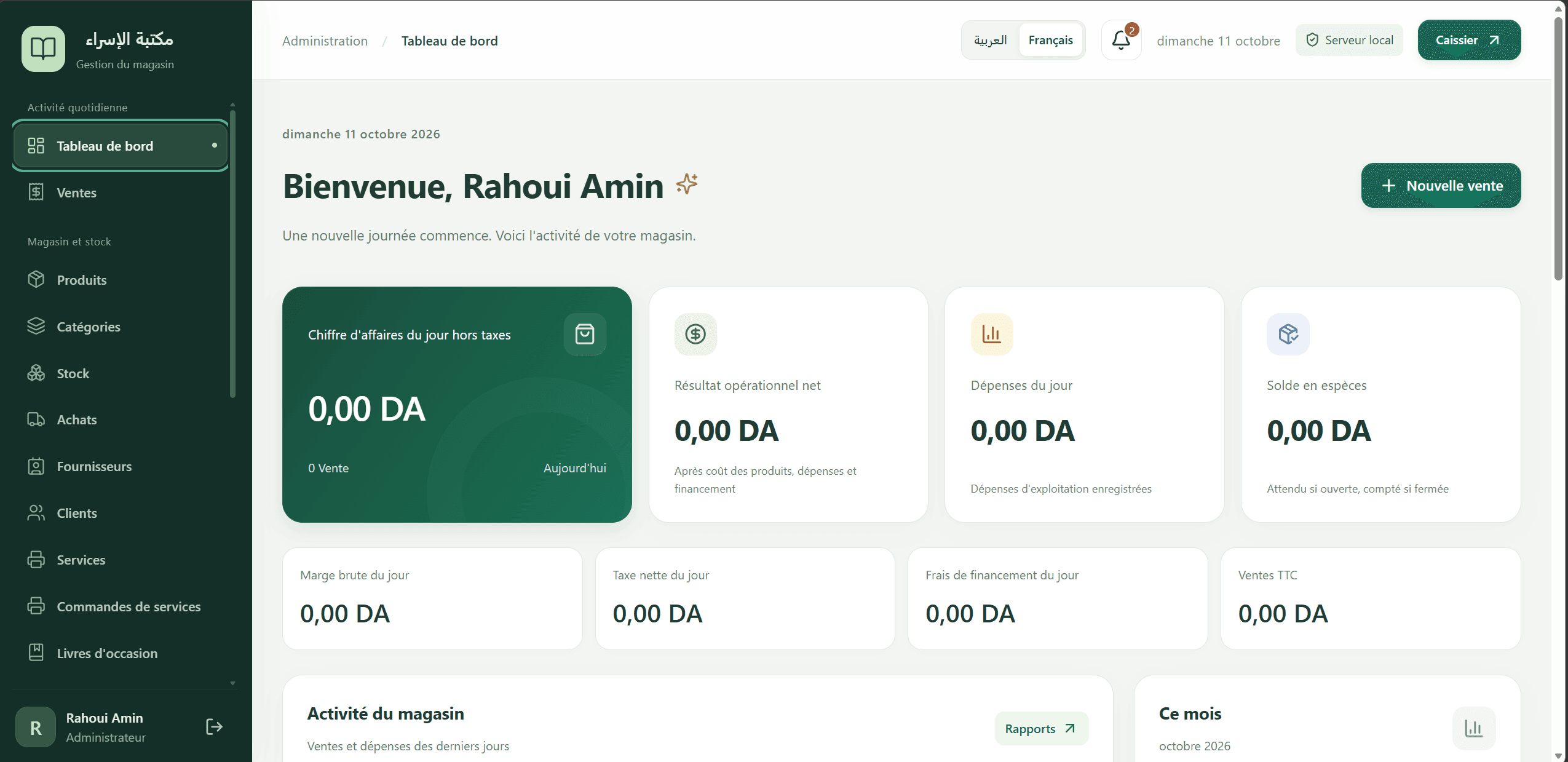Image resolution: width=1568 pixels, height=762 pixels.
Task: Open Commandes de services
Action: tap(121, 606)
